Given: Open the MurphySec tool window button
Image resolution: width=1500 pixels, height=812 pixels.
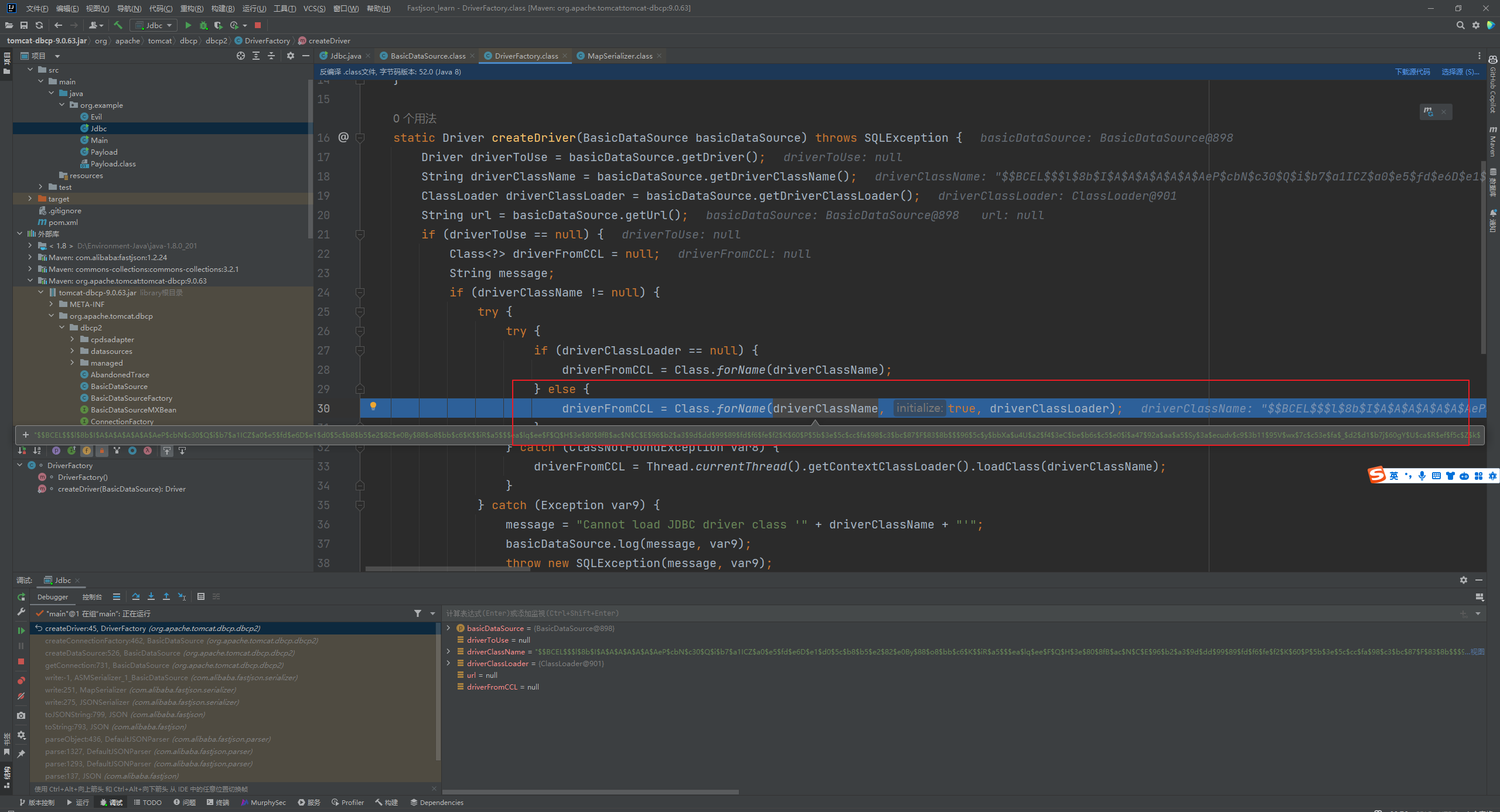Looking at the screenshot, I should pos(264,803).
